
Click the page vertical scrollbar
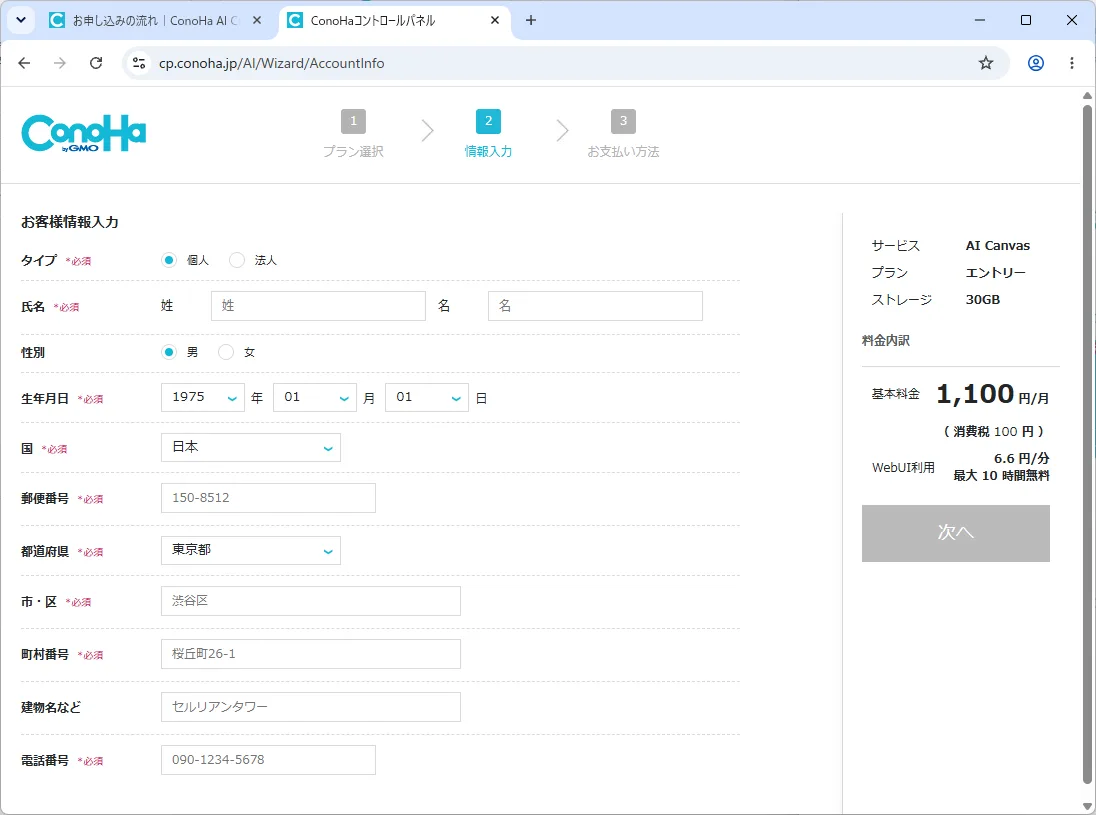coord(1087,444)
